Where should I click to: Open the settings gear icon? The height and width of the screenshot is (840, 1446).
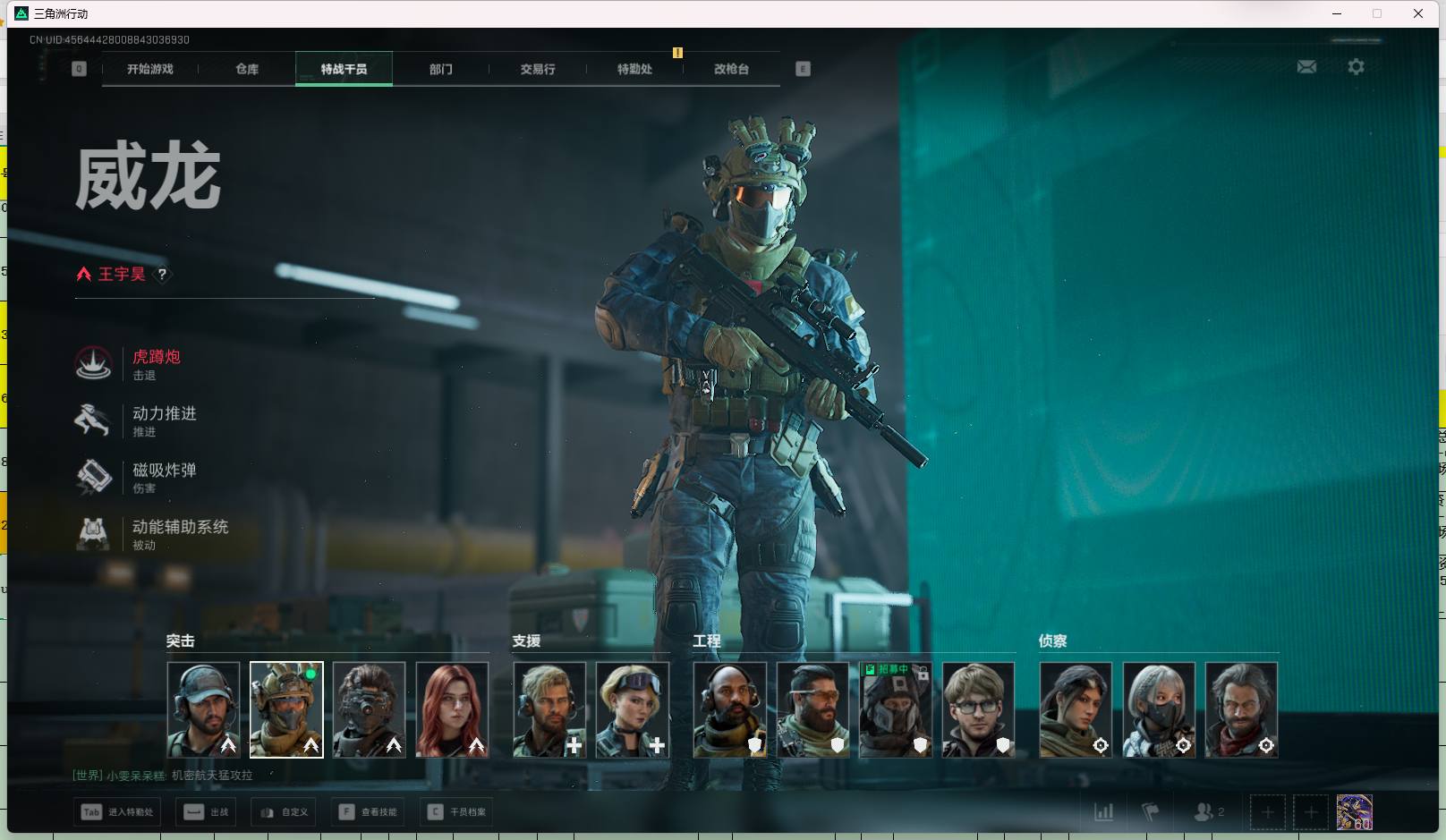pyautogui.click(x=1356, y=67)
